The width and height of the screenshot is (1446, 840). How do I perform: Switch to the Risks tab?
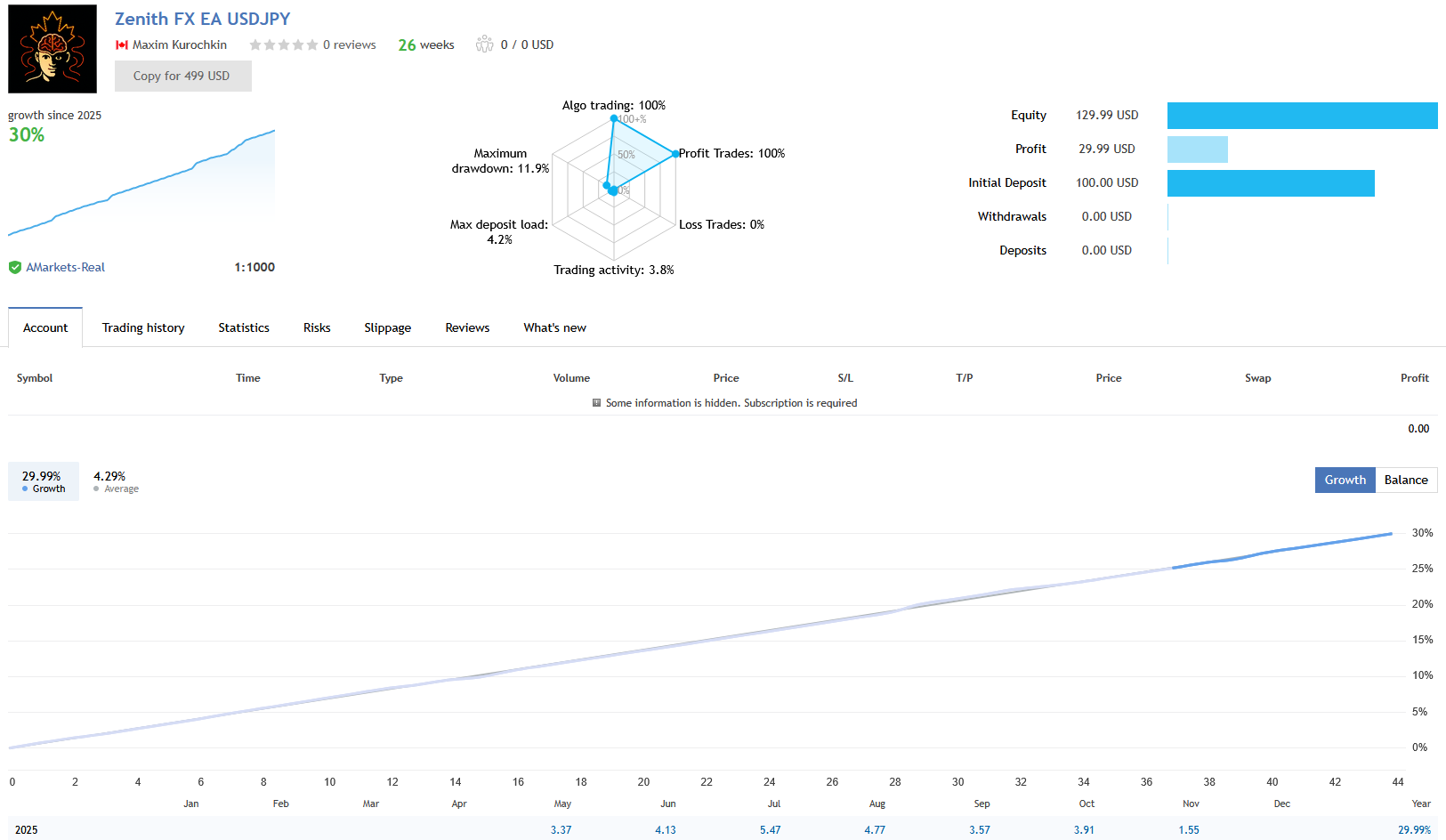(317, 327)
